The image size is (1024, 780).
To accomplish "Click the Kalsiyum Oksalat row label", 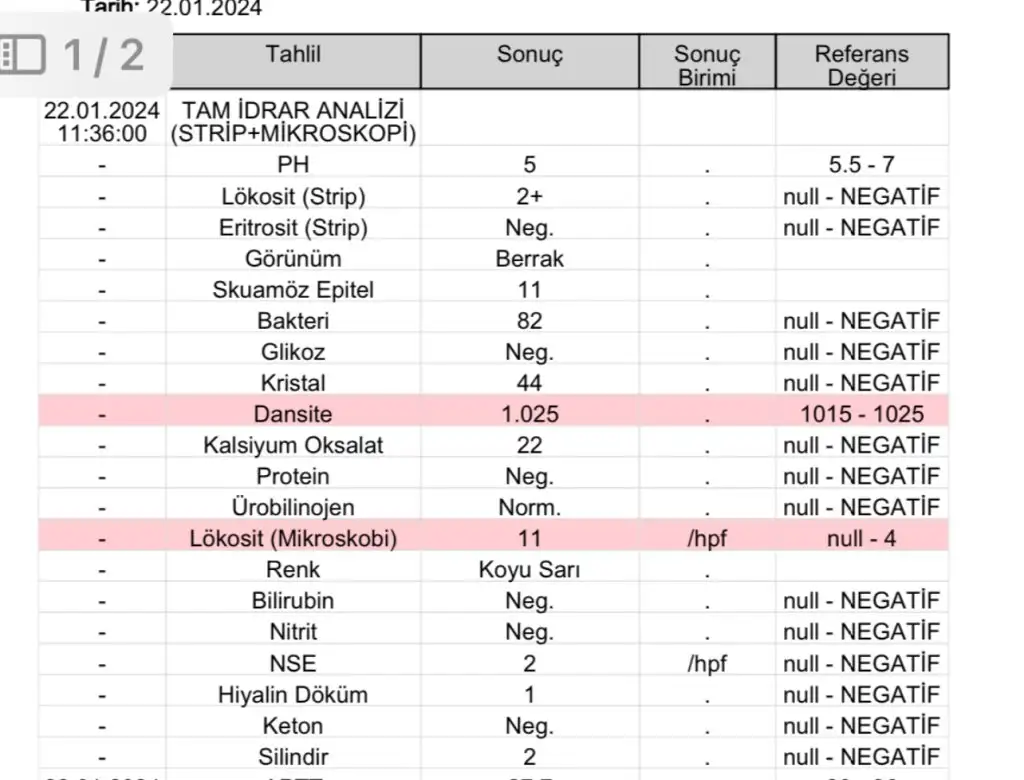I will pos(293,446).
